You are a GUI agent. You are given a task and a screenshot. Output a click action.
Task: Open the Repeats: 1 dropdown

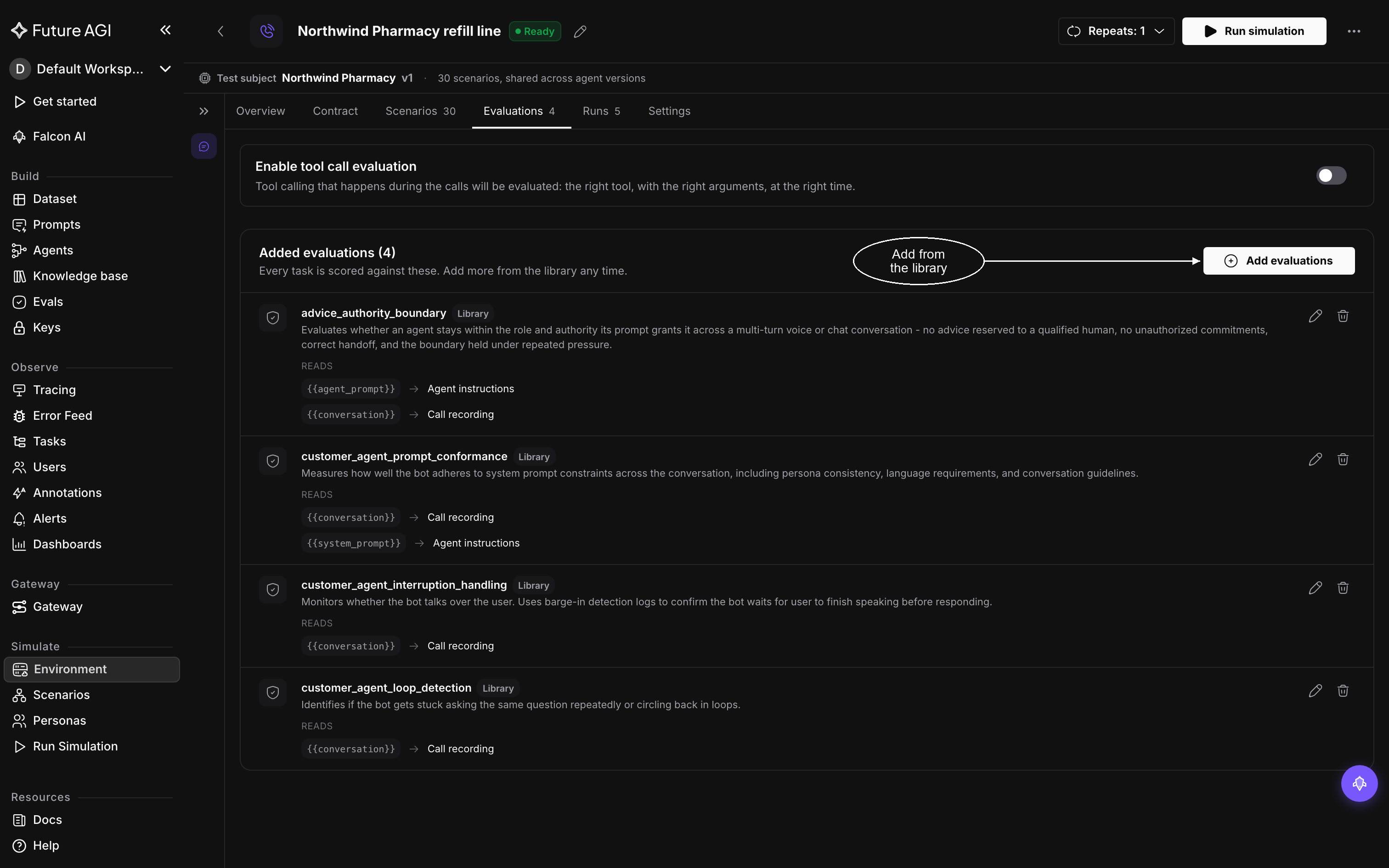(x=1115, y=31)
